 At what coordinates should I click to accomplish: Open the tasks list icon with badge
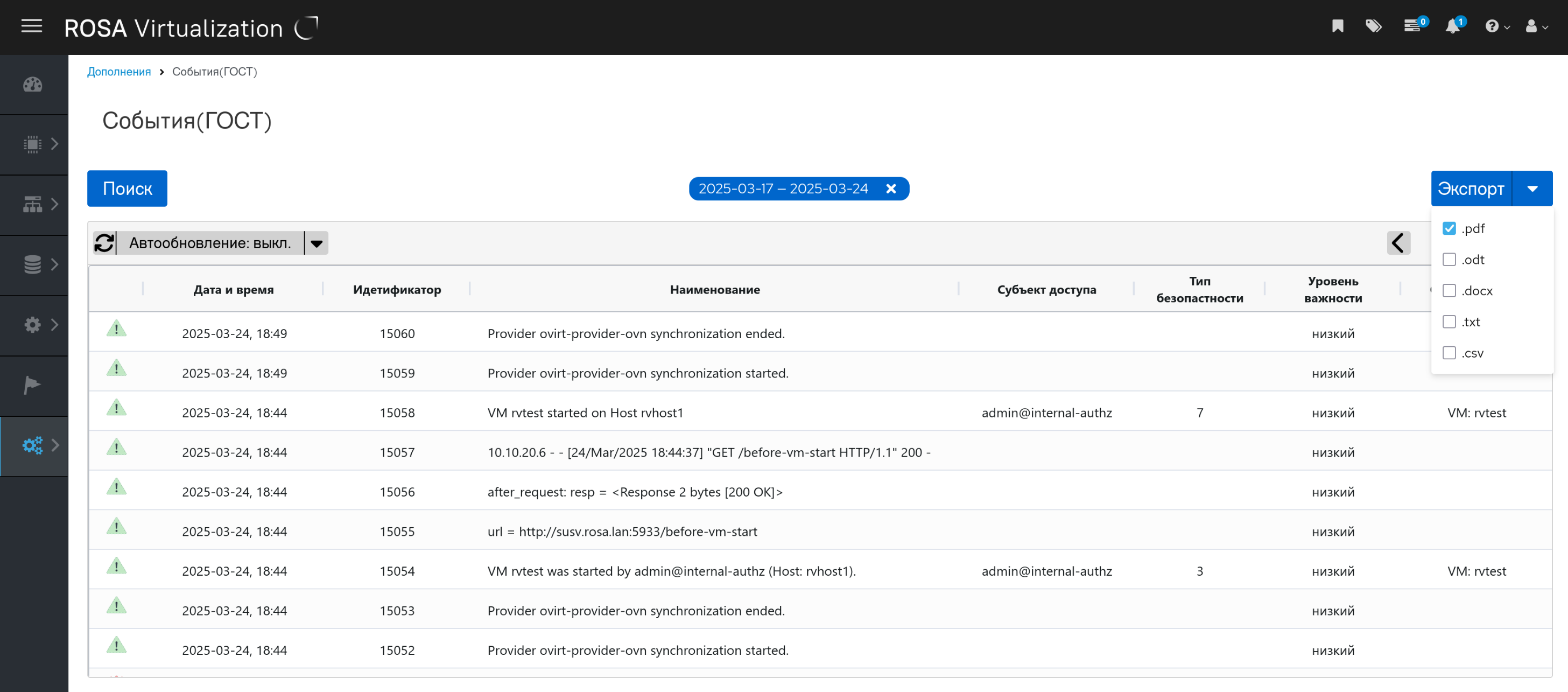pos(1412,27)
